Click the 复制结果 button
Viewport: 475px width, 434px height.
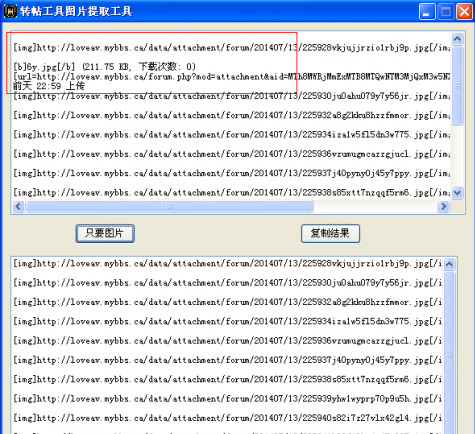(x=330, y=233)
